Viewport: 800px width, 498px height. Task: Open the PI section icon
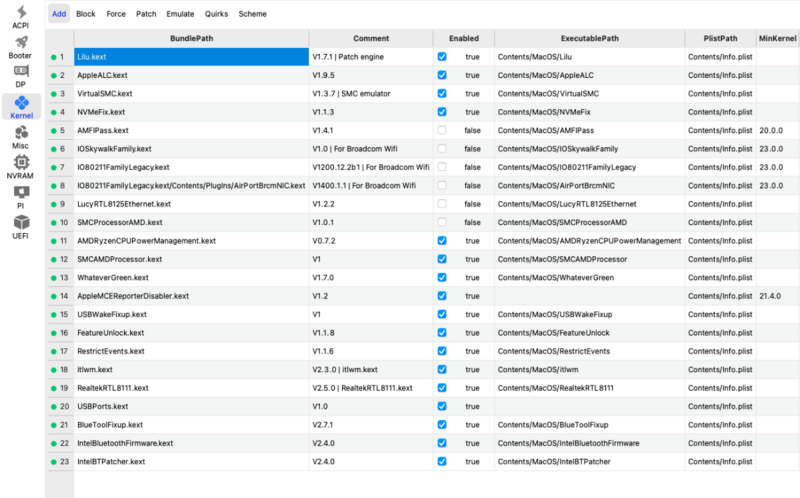20,195
